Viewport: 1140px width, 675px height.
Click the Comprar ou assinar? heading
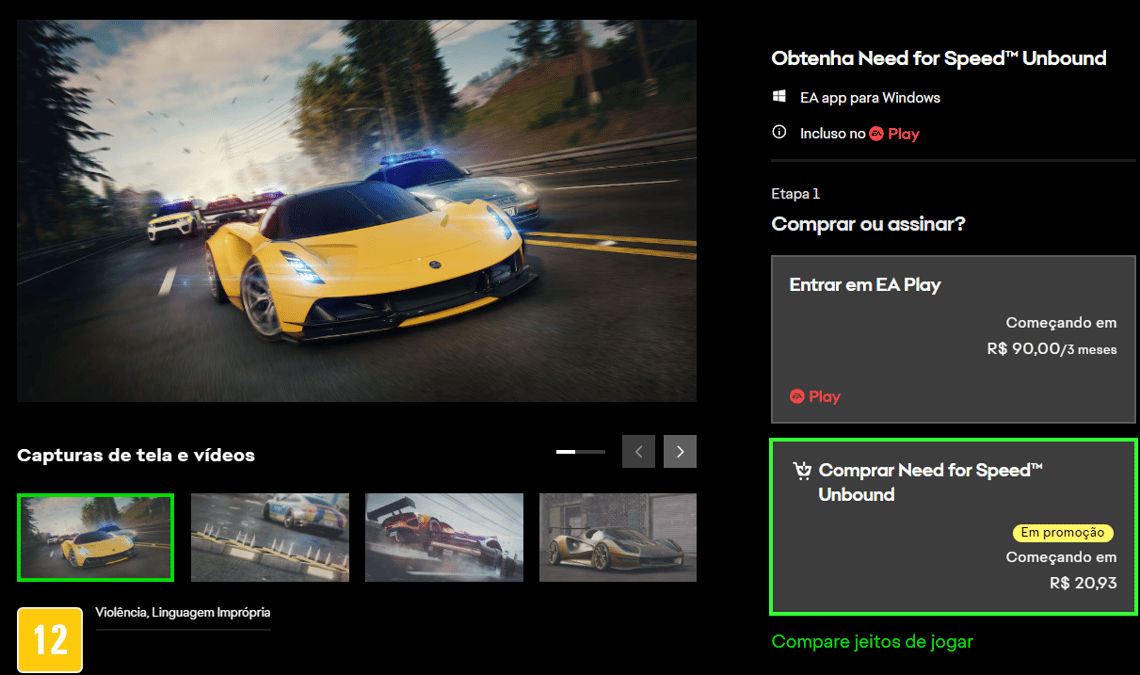(x=868, y=224)
